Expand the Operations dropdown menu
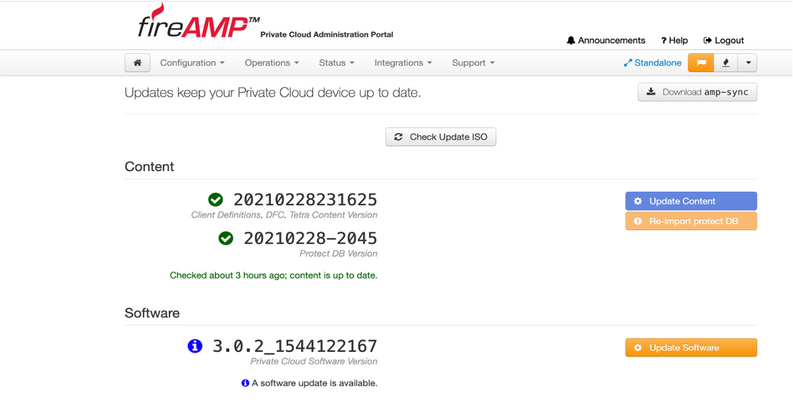This screenshot has height=412, width=793. (271, 63)
